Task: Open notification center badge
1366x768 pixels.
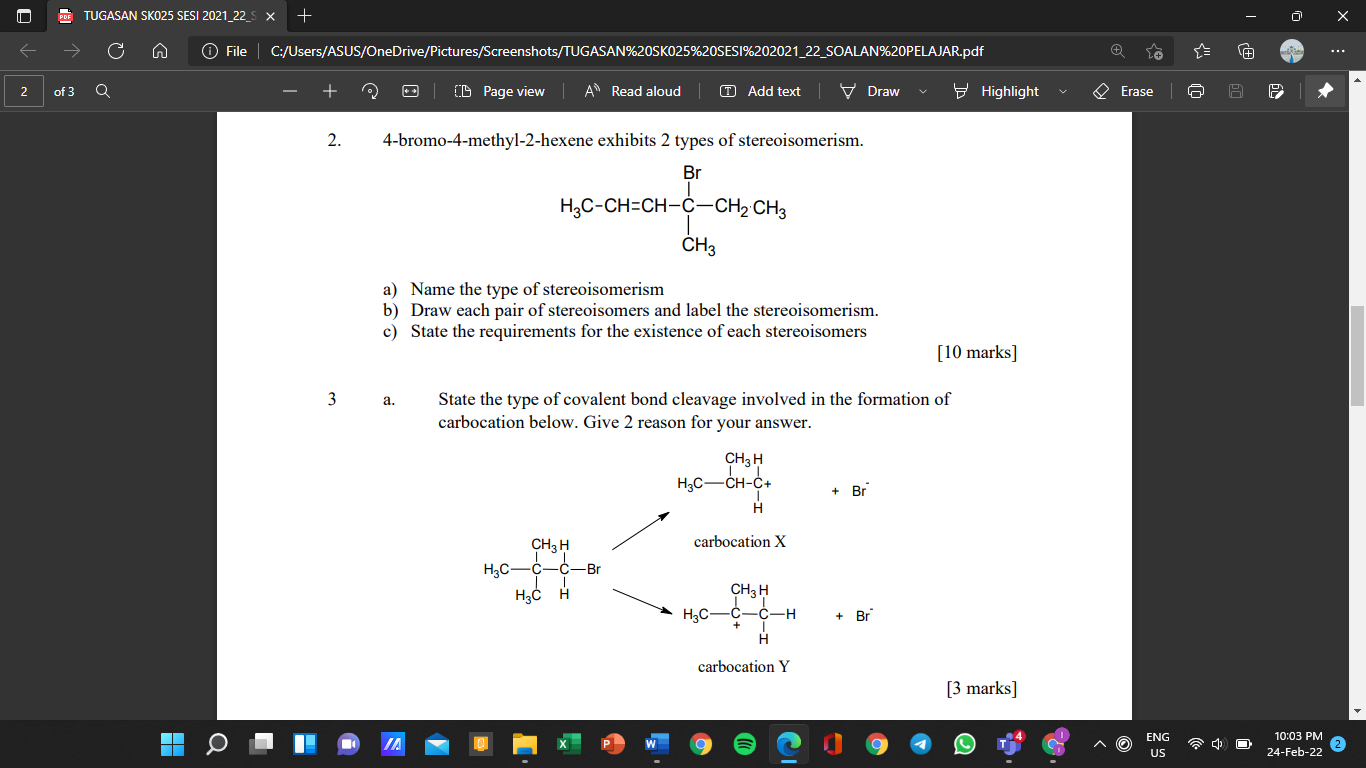Action: (x=1339, y=744)
